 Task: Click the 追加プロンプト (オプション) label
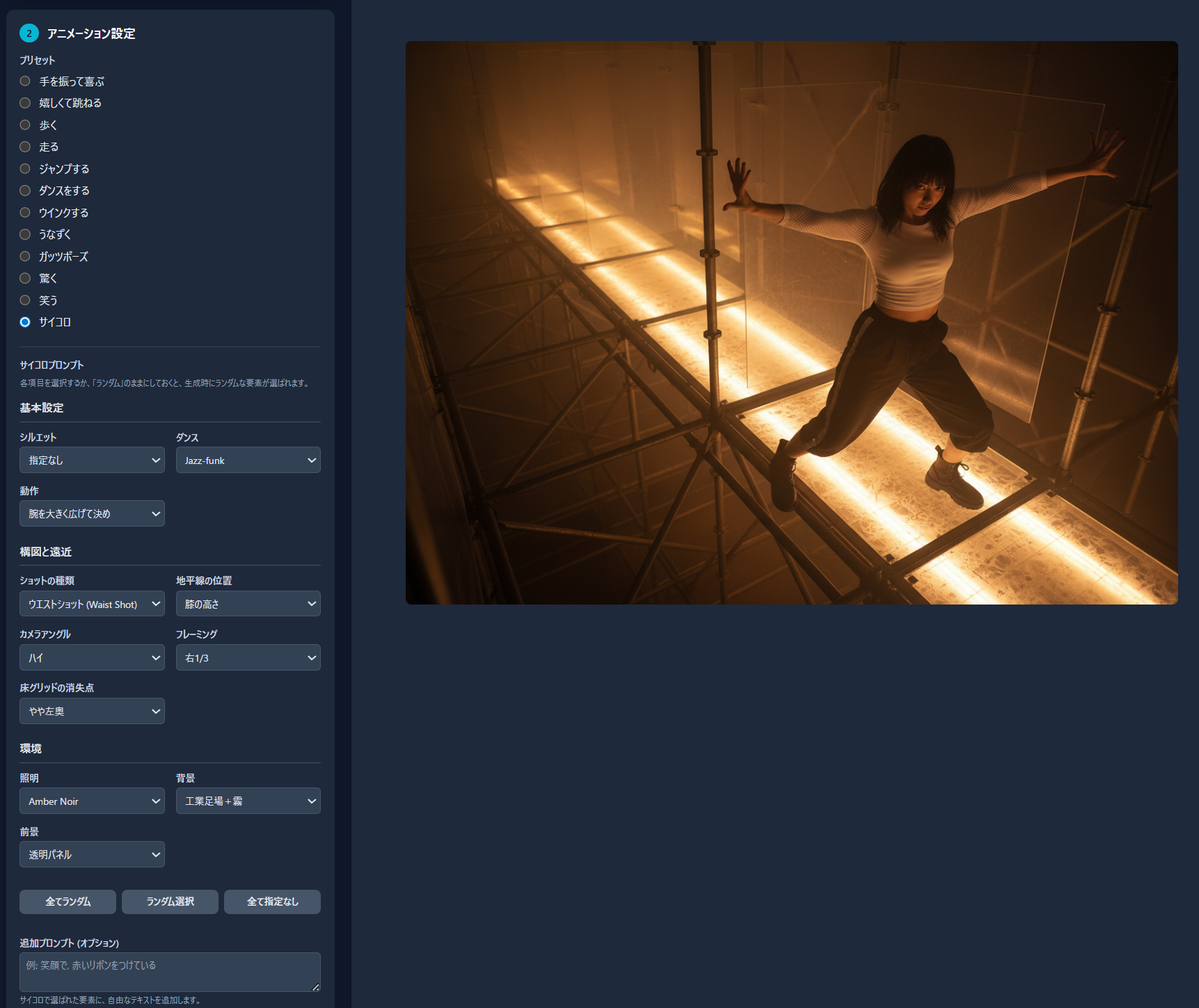click(70, 943)
